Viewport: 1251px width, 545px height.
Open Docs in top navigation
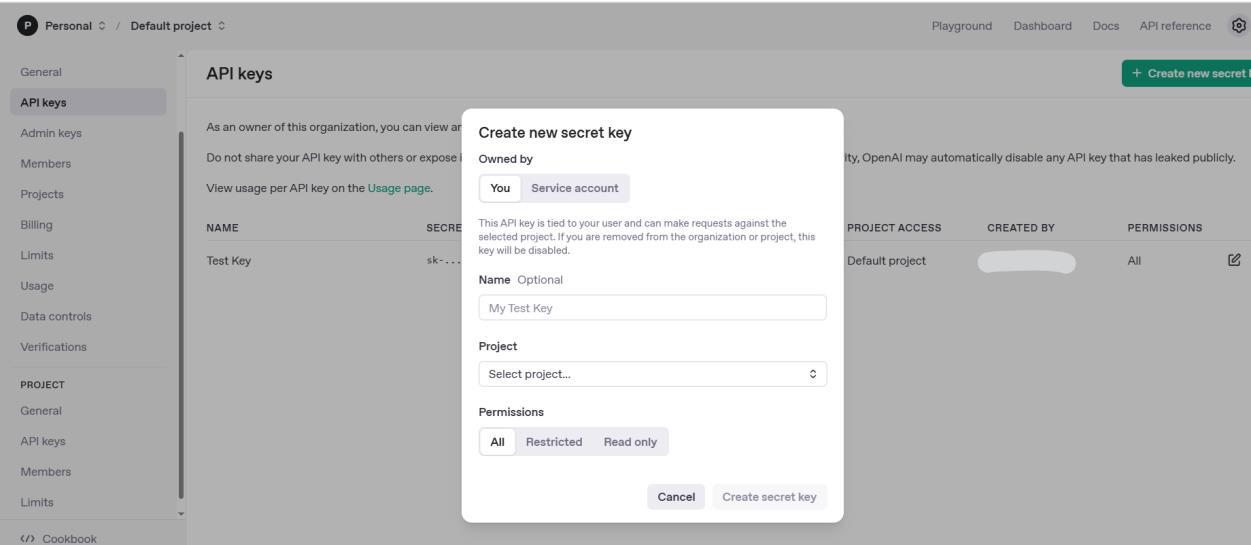point(1106,25)
